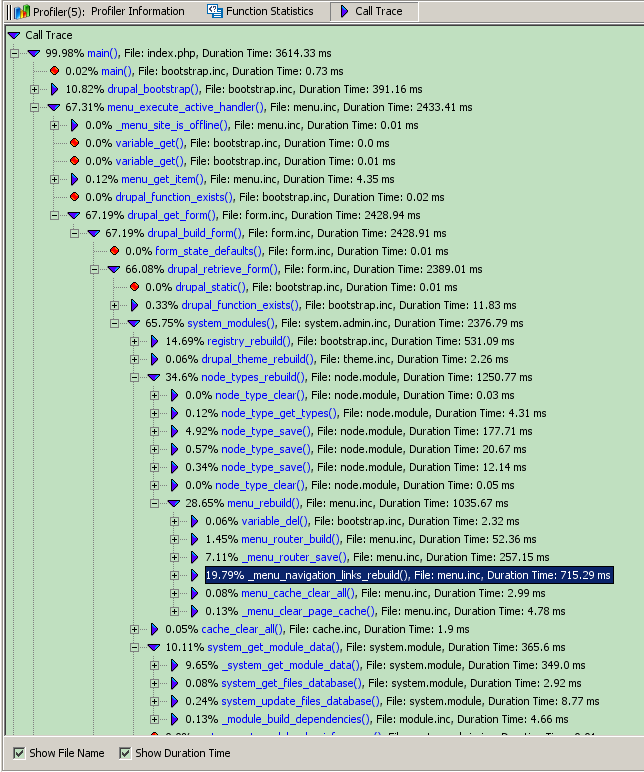The image size is (644, 772).
Task: Click blue arrow icon of _system_get_module_data()
Action: [174, 665]
